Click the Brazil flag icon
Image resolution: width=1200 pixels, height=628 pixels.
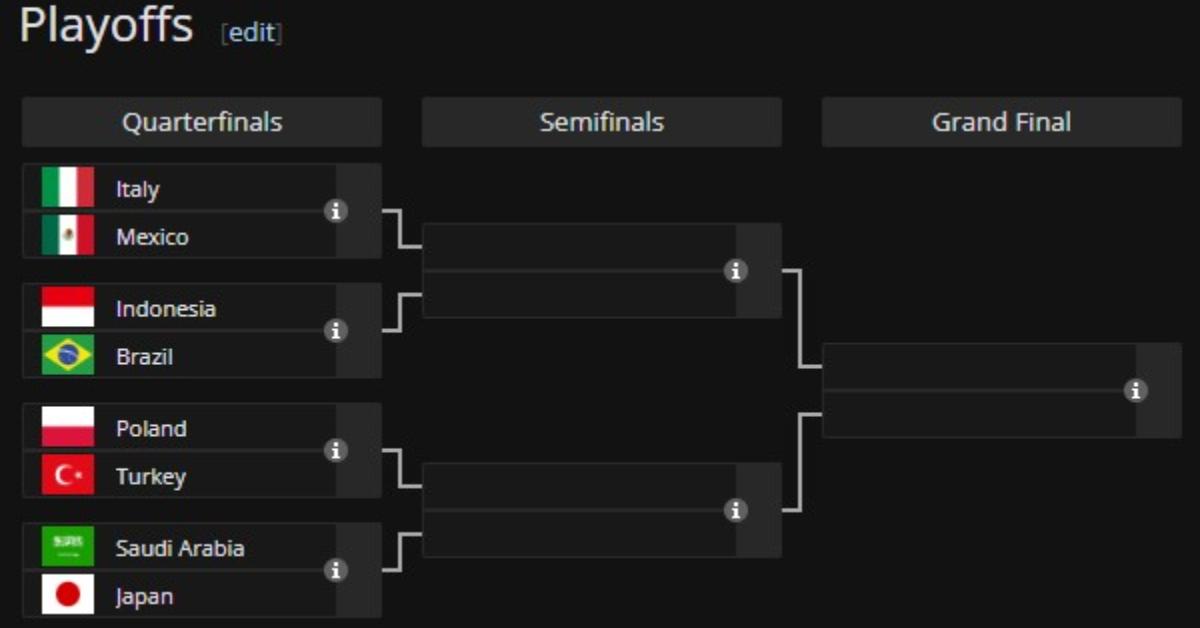coord(68,356)
